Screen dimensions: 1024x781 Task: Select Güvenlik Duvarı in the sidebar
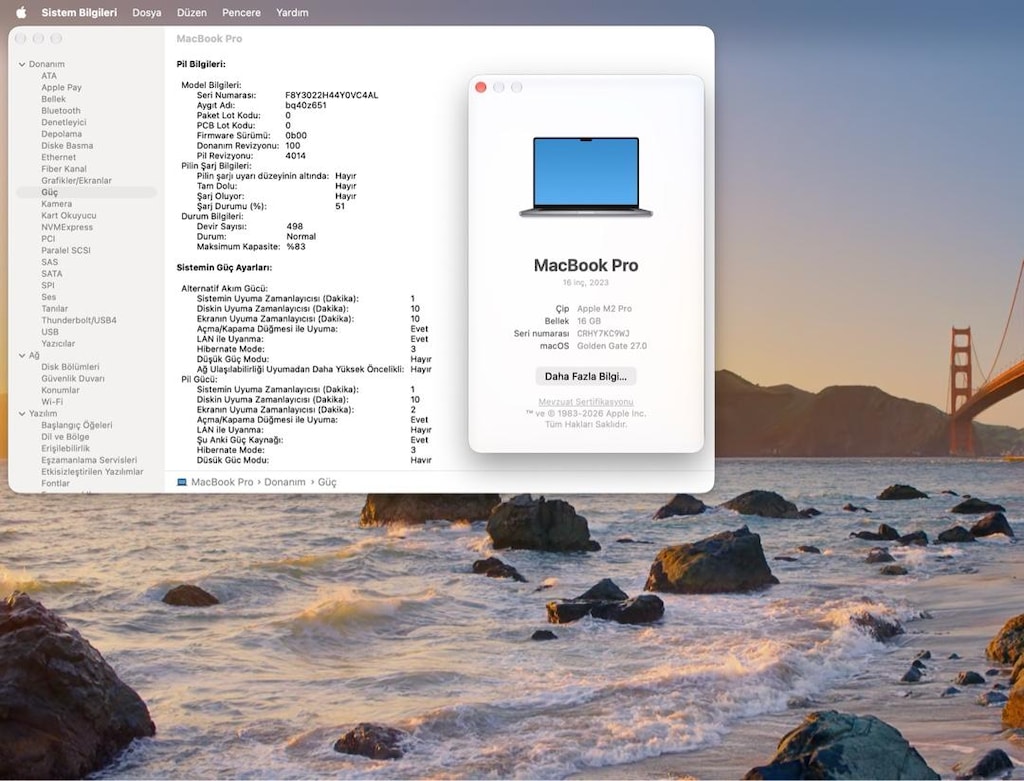coord(72,379)
